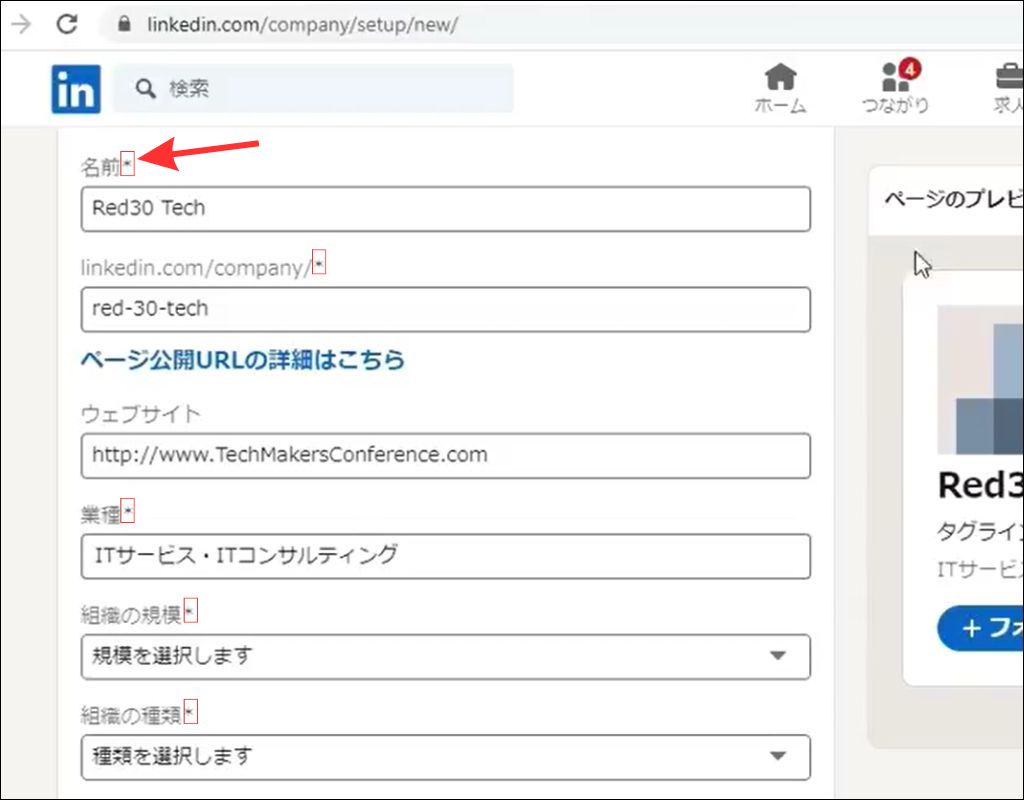Click the 組織の規模 label
Image resolution: width=1024 pixels, height=800 pixels.
(x=131, y=615)
